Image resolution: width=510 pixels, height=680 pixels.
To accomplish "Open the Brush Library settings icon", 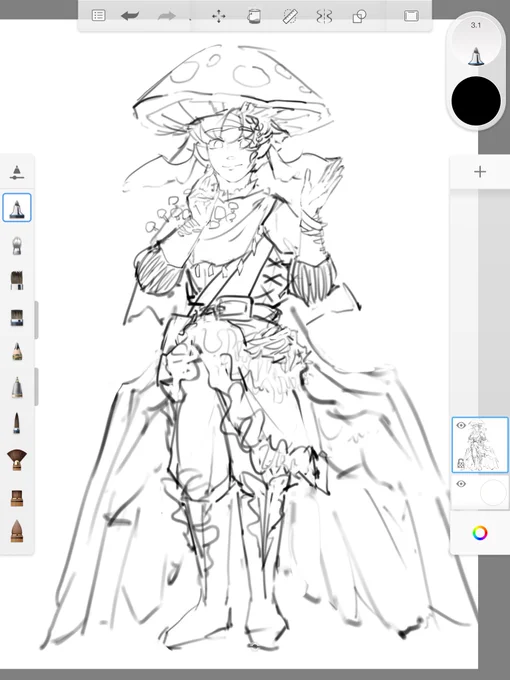I will coord(16,172).
